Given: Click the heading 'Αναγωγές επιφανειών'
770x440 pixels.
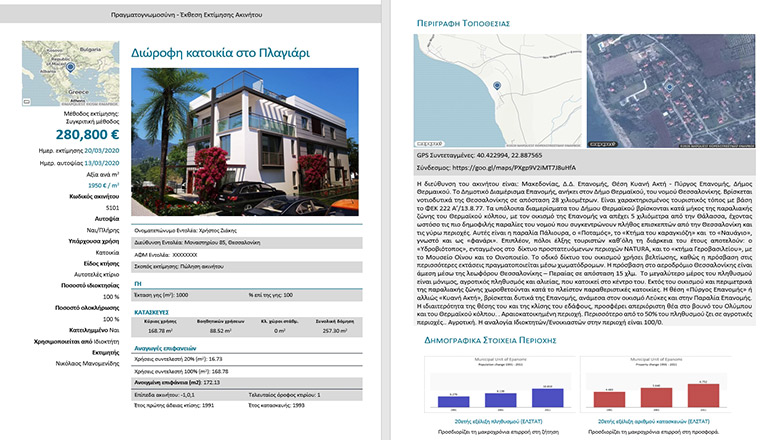Looking at the screenshot, I should tap(165, 348).
